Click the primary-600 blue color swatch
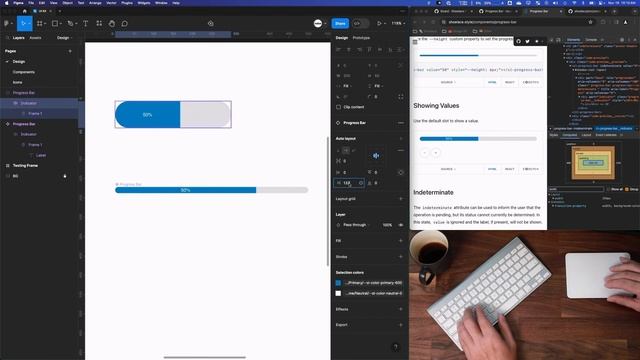The image size is (640, 360). (x=338, y=282)
